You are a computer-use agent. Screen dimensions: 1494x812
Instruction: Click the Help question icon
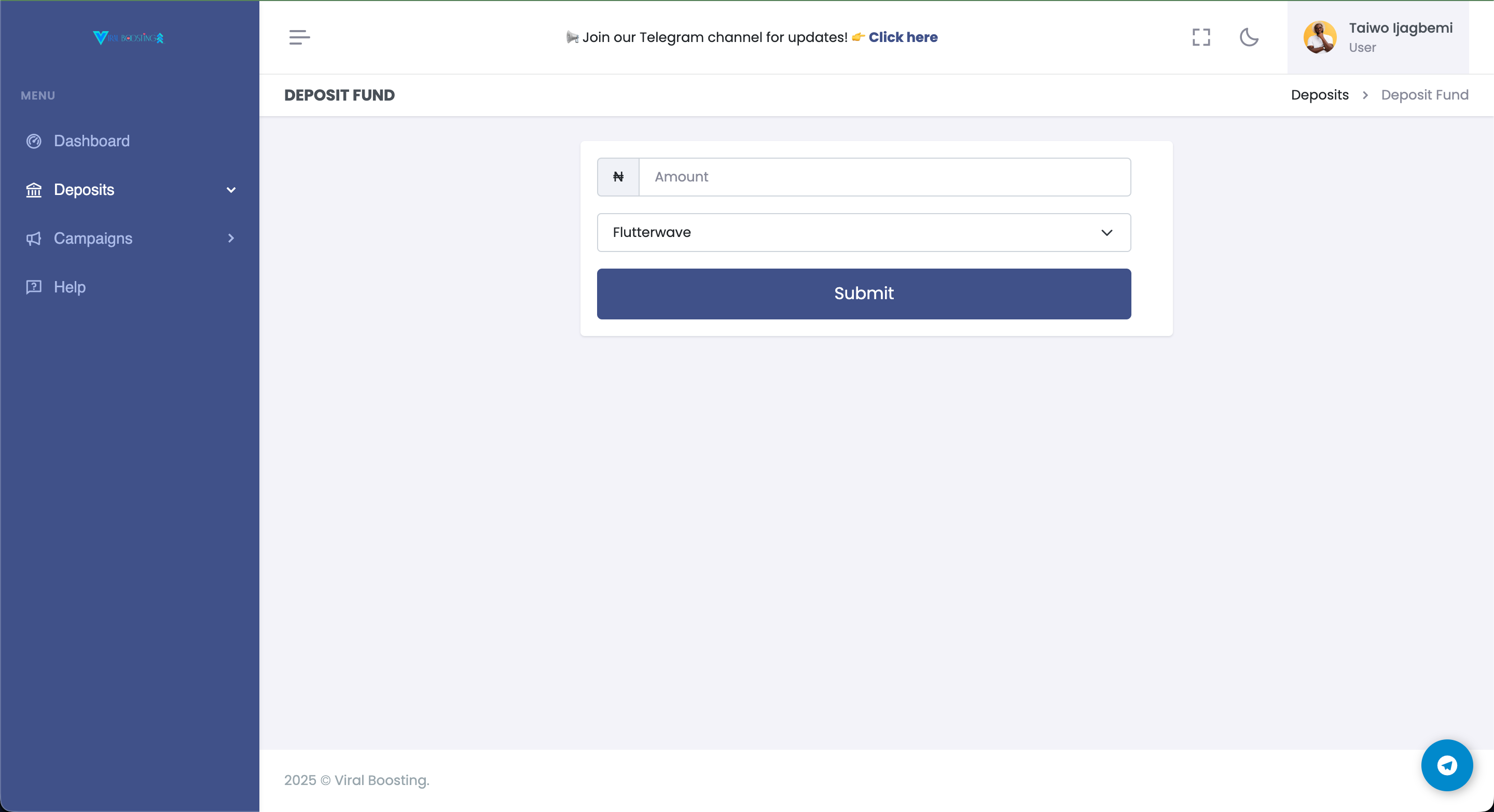tap(34, 287)
